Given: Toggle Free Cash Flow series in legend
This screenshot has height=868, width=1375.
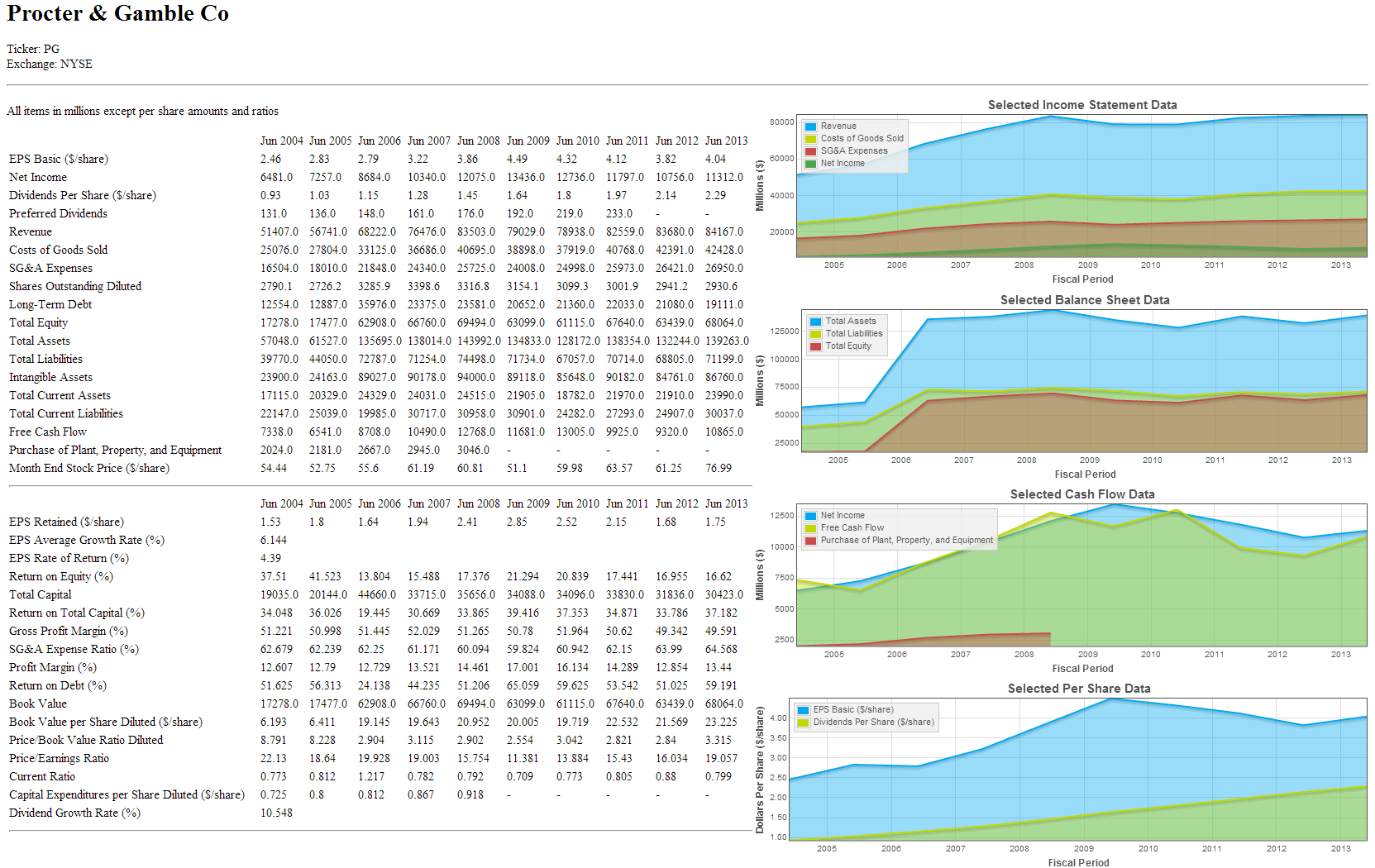Looking at the screenshot, I should click(x=852, y=528).
